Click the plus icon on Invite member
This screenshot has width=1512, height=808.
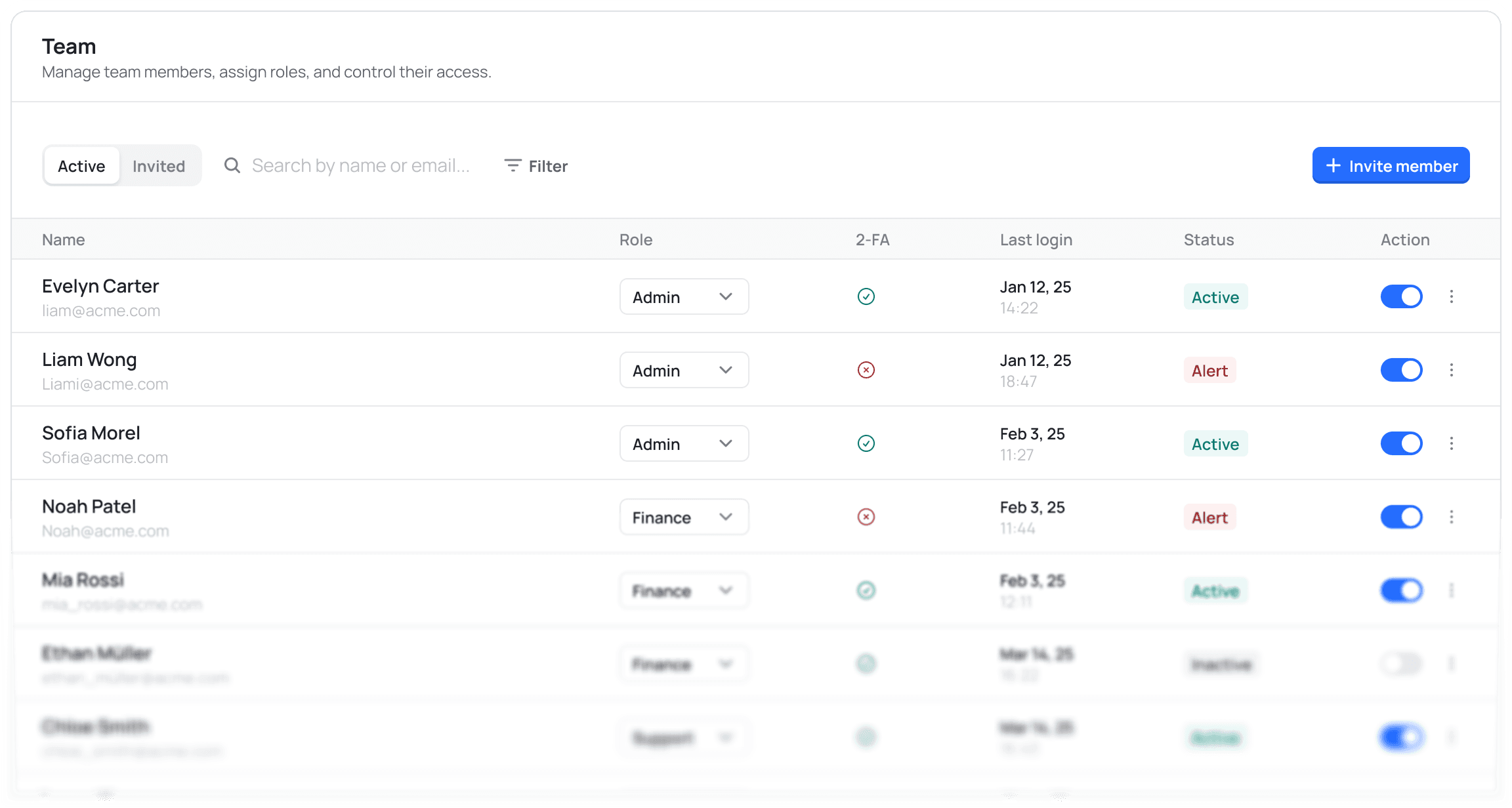pyautogui.click(x=1333, y=165)
